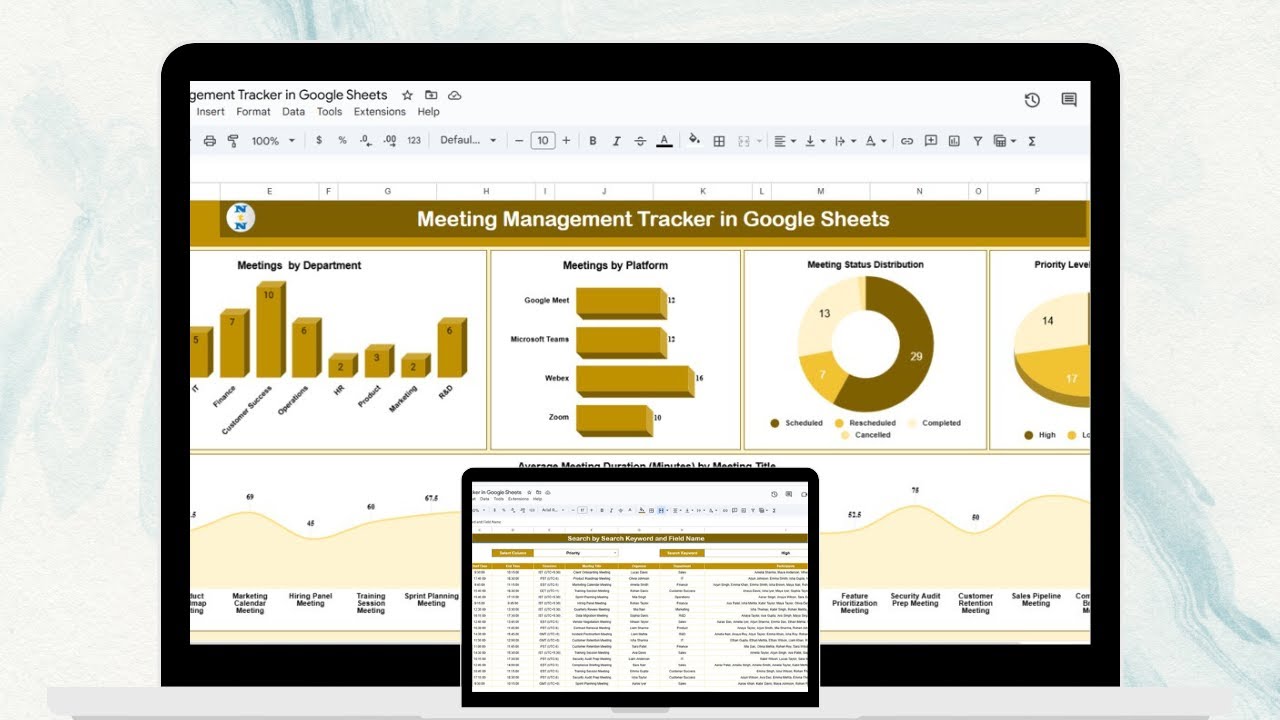The height and width of the screenshot is (720, 1280).
Task: Click the Insert chart icon
Action: click(x=954, y=141)
